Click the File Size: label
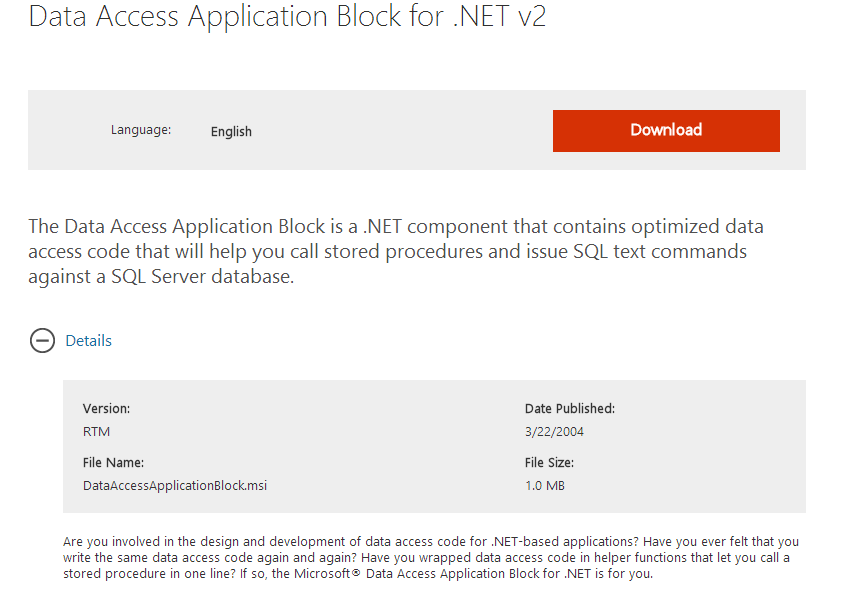 click(x=549, y=463)
